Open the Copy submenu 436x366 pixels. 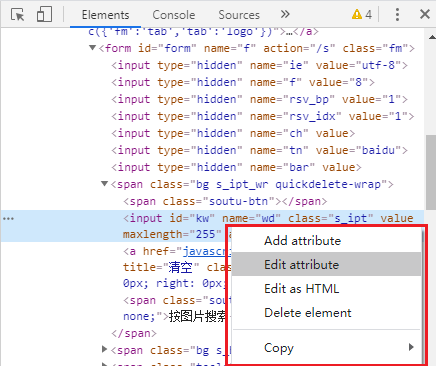(326, 348)
